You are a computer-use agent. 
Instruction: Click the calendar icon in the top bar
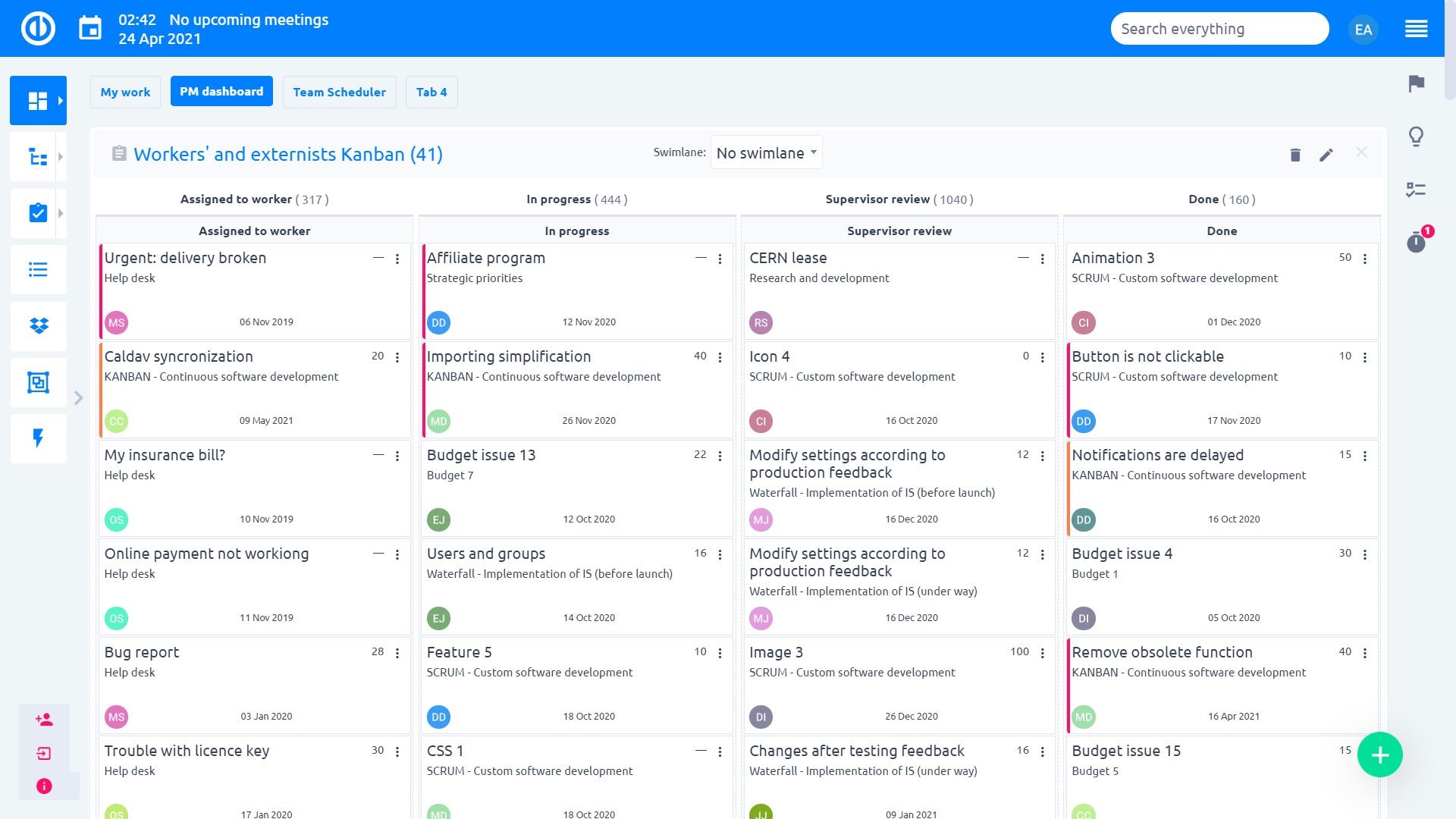(90, 27)
